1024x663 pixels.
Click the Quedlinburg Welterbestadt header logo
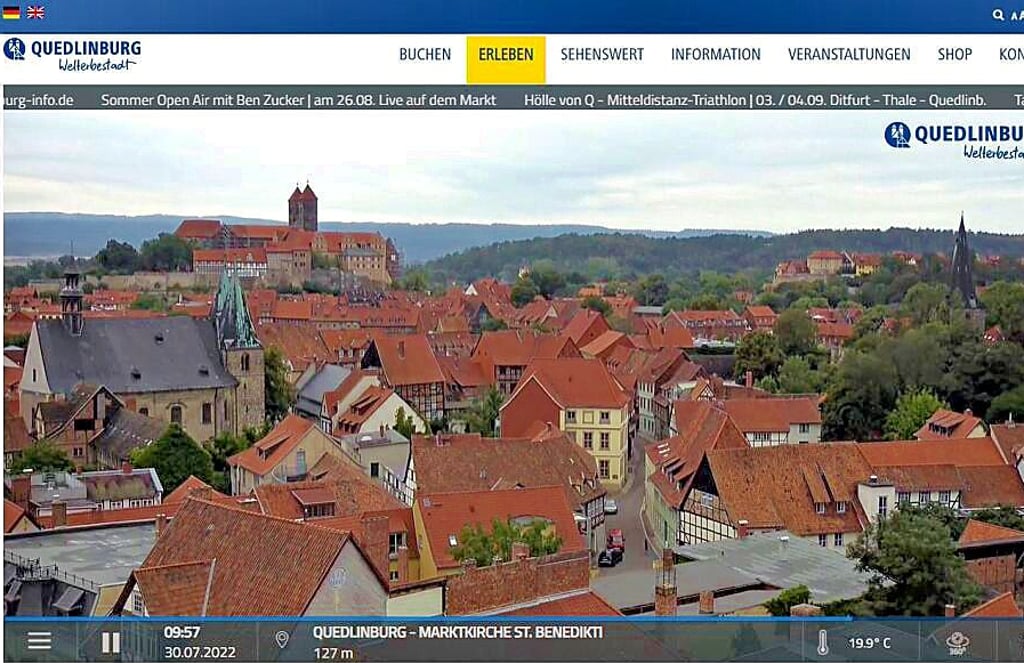(x=72, y=55)
